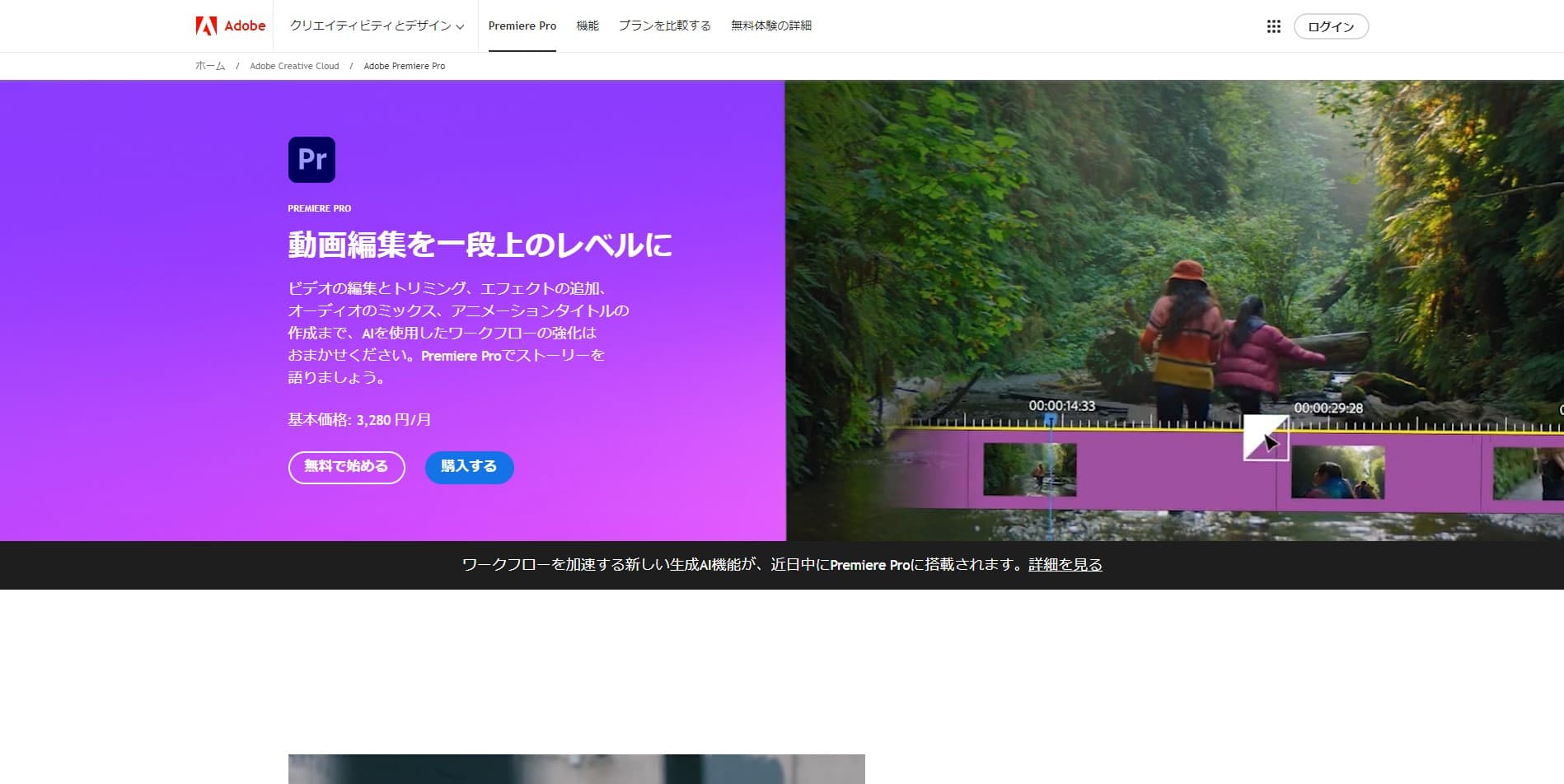The width and height of the screenshot is (1564, 784).
Task: Select the timeline playhead marker in the banner
Action: pyautogui.click(x=1049, y=420)
